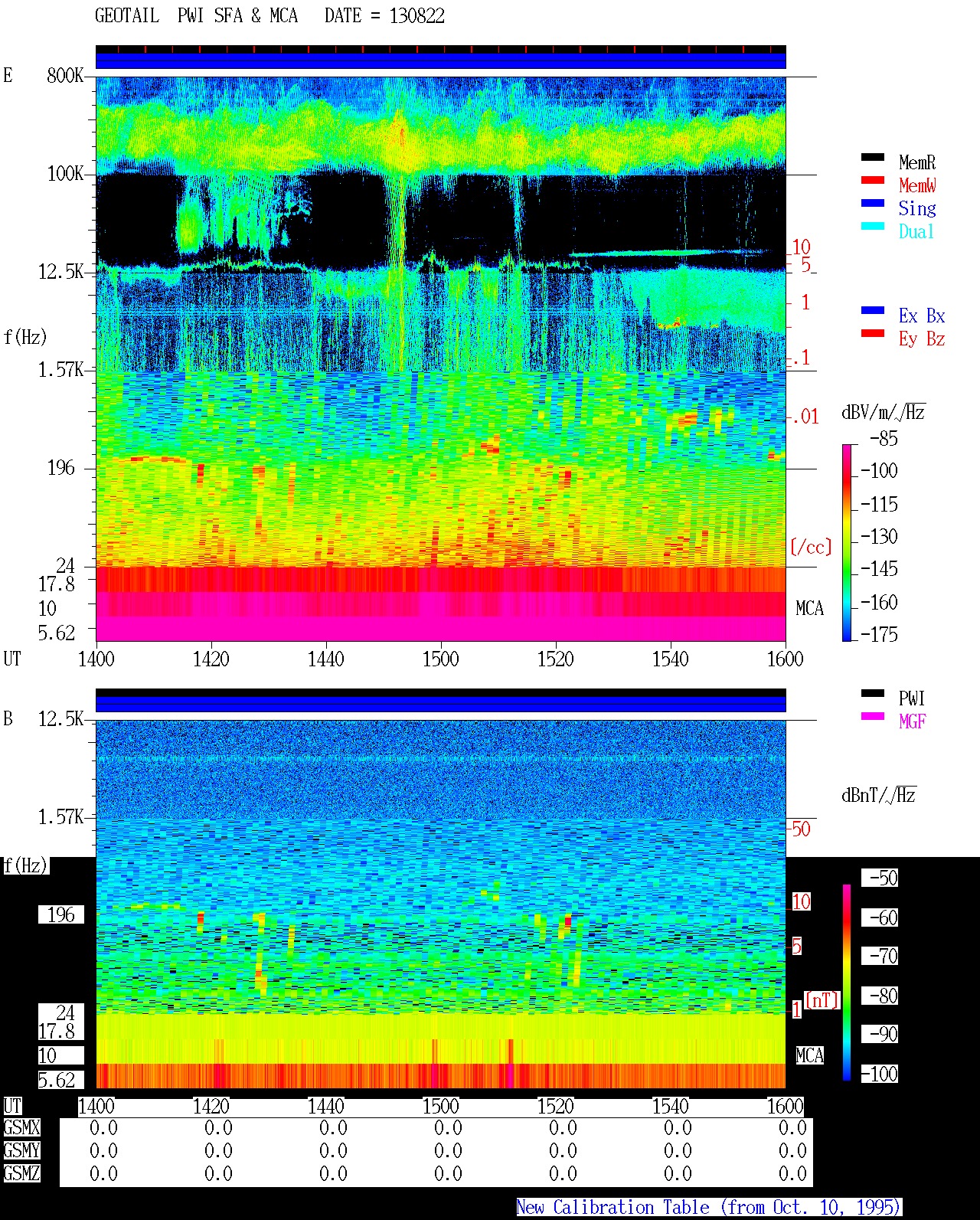This screenshot has height=1220, width=980.
Task: Select the -130 color scale value
Action: 879,536
